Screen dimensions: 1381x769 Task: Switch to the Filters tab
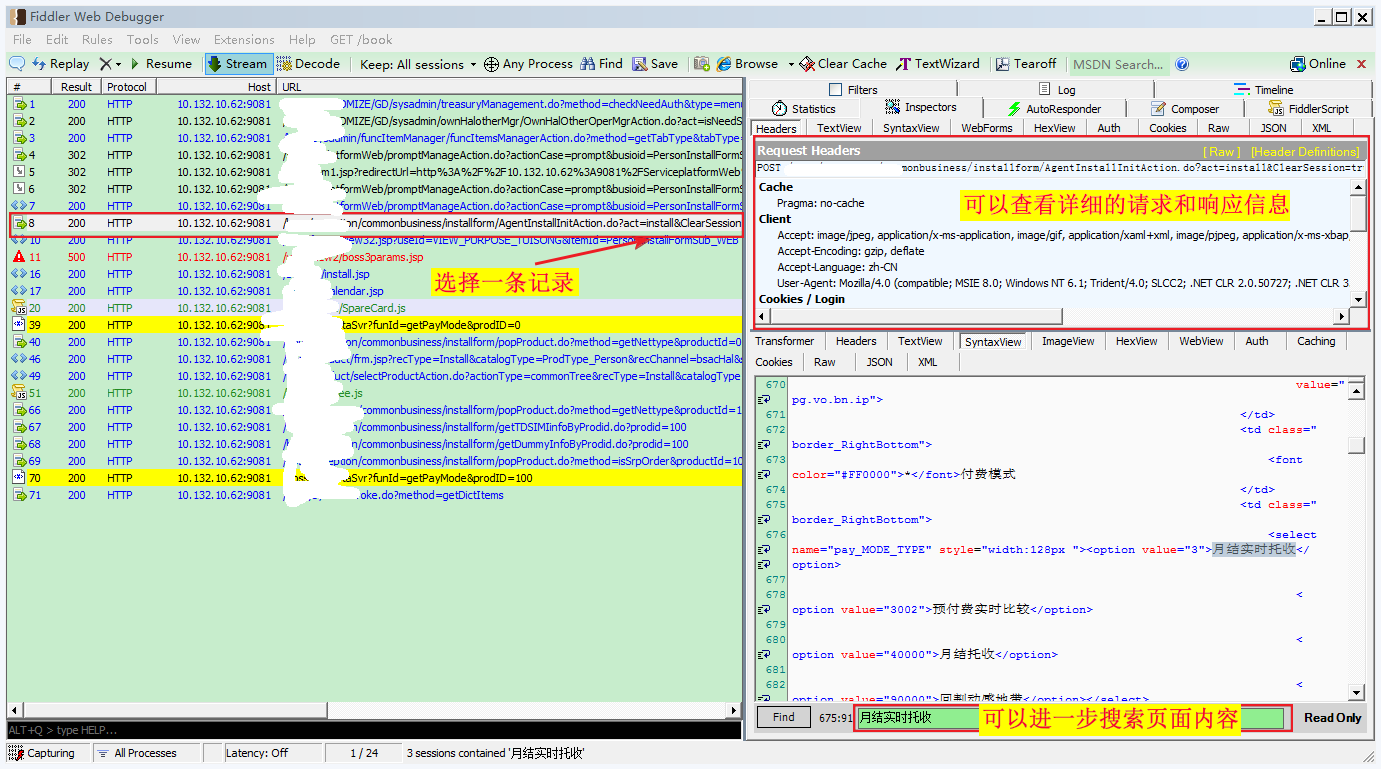pyautogui.click(x=853, y=90)
